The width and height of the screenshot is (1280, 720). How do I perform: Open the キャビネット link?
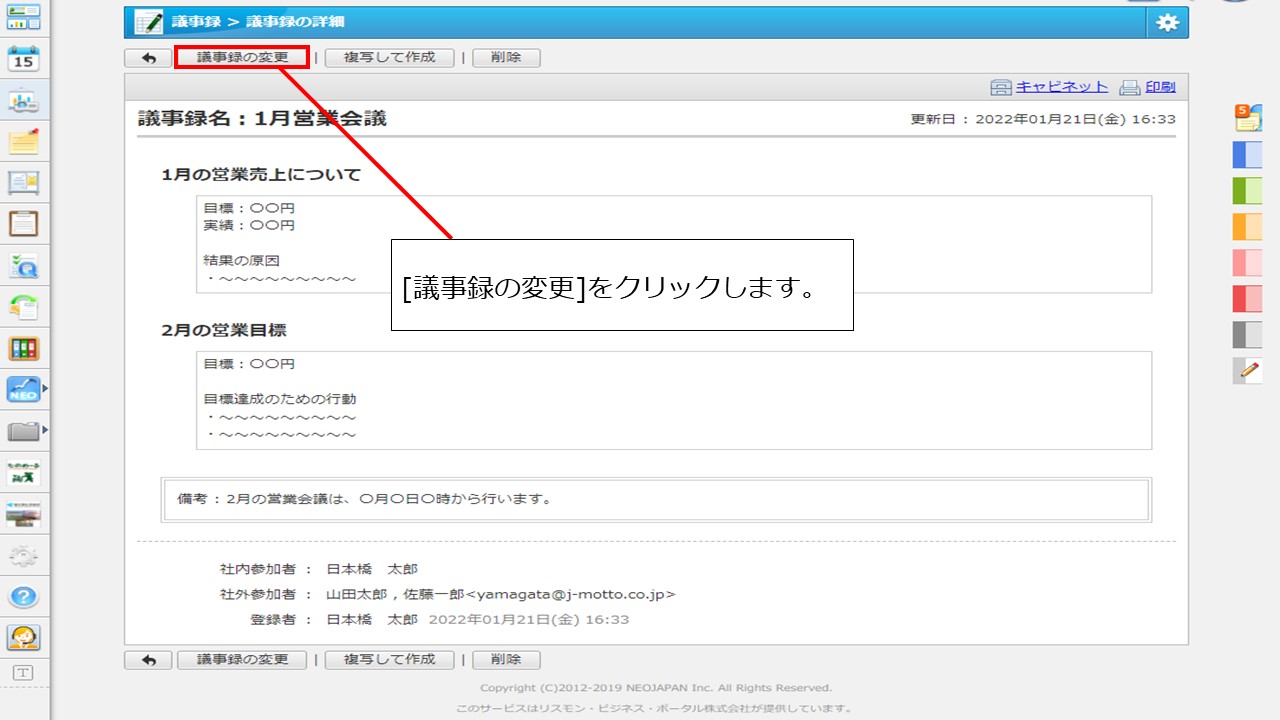[x=1061, y=87]
